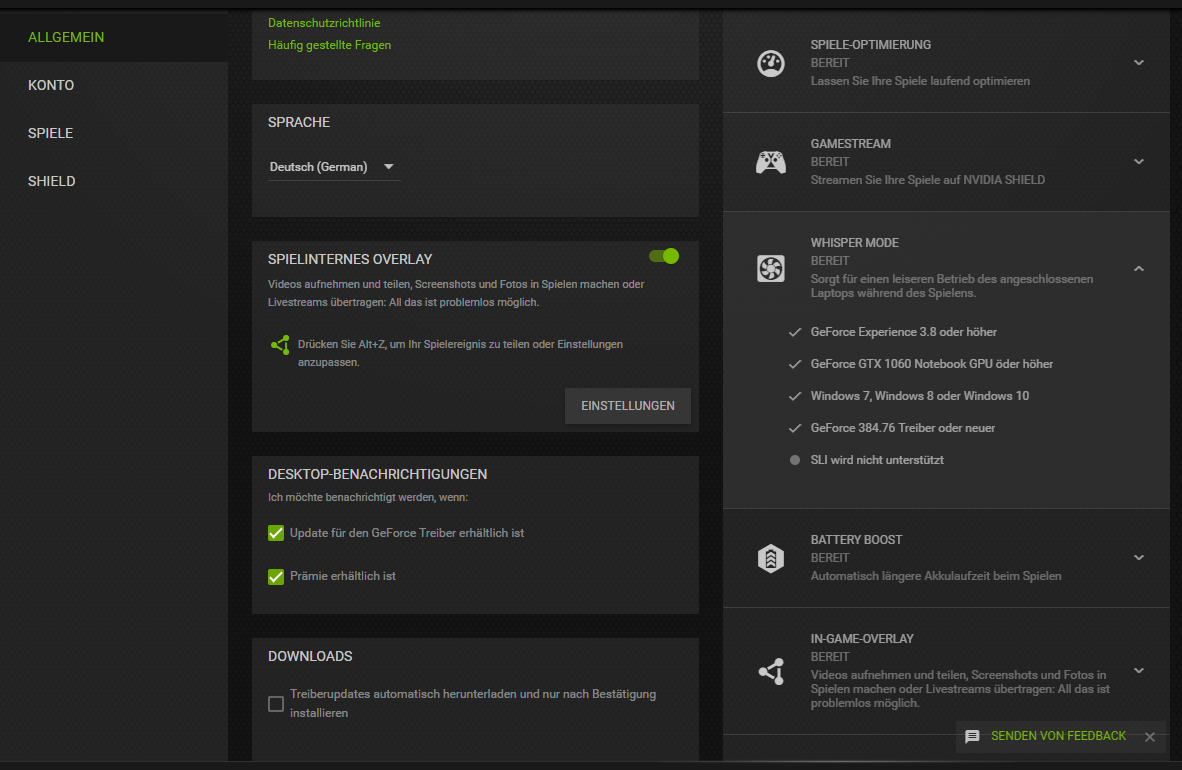Click the checkmark next to GeForce Experience 3.8
The height and width of the screenshot is (770, 1182).
click(795, 332)
